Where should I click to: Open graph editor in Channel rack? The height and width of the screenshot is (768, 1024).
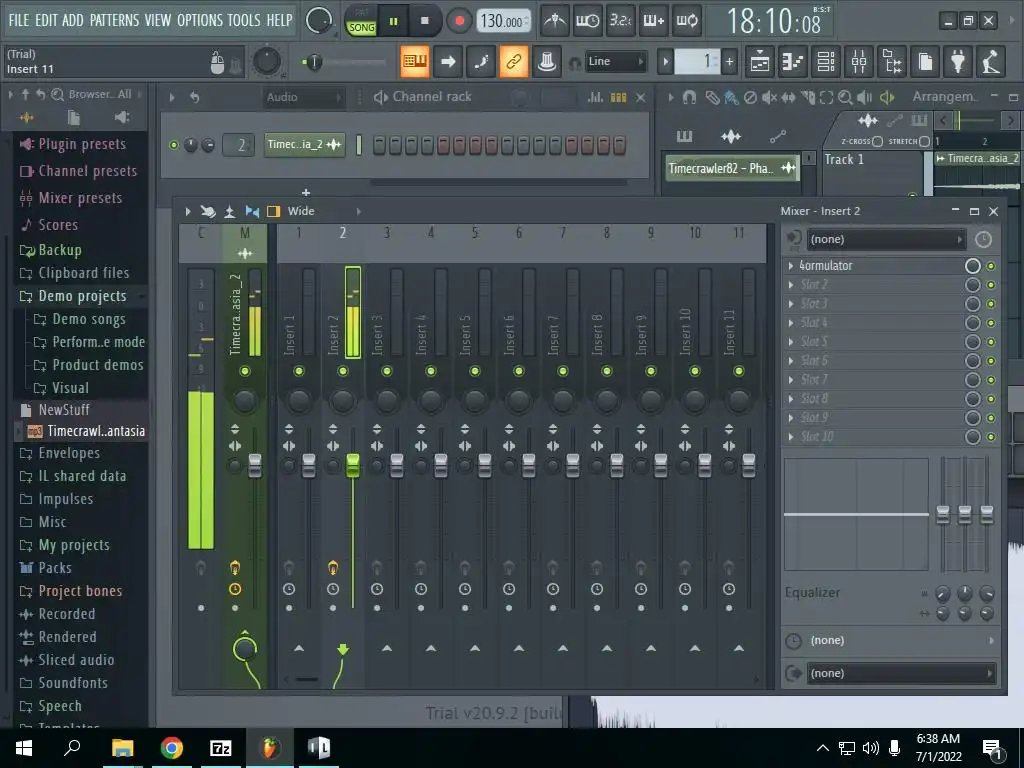[x=595, y=97]
